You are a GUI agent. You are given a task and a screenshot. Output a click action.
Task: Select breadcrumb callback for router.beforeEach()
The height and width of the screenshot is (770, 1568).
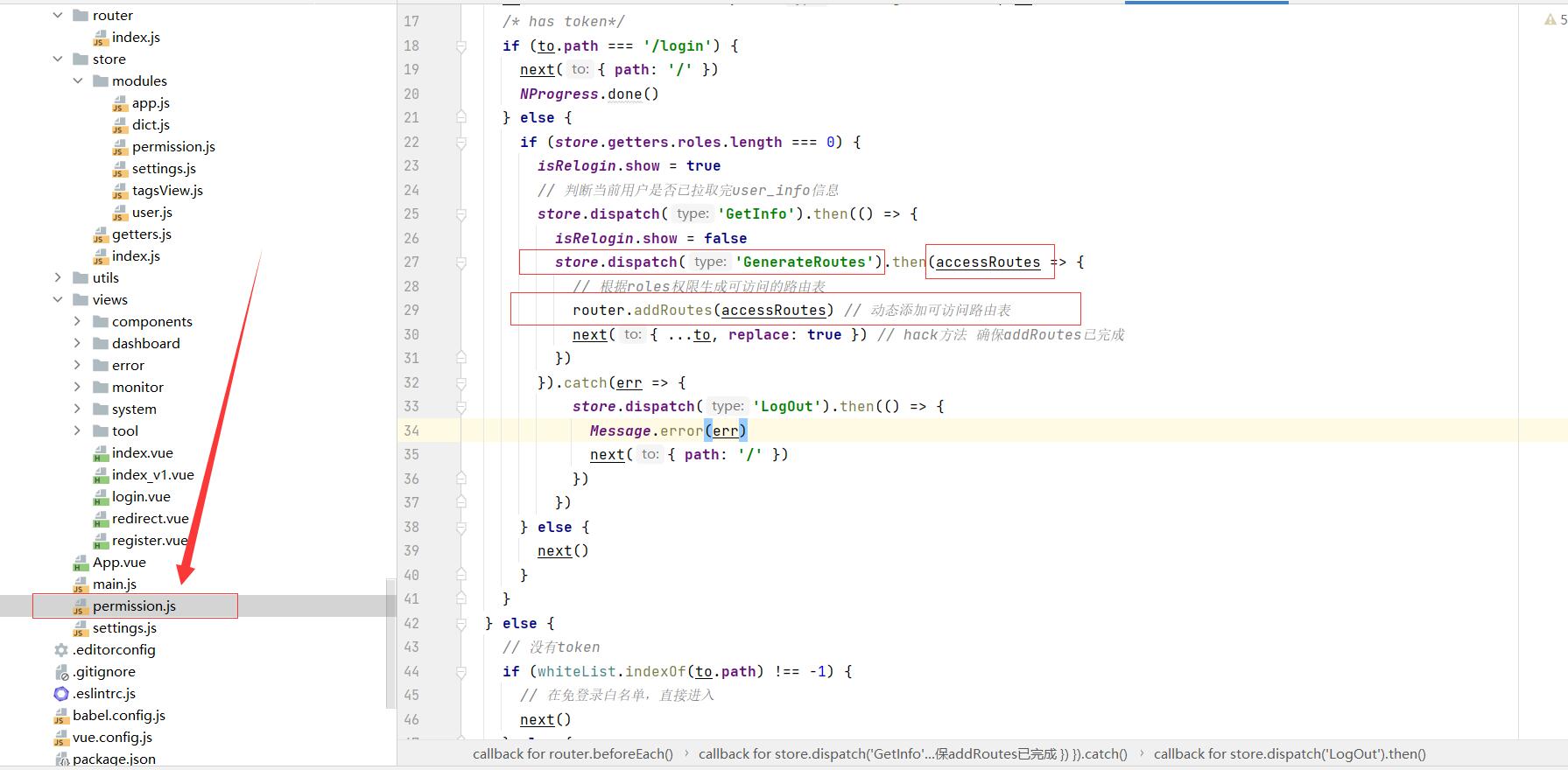click(x=573, y=754)
